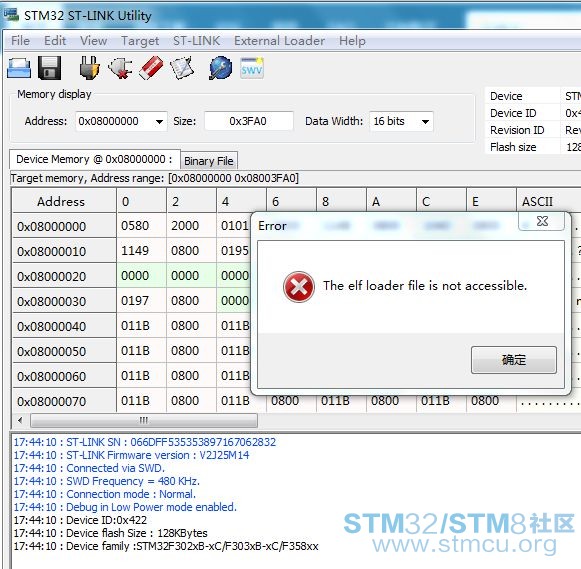Select row address 0x08000030

point(64,301)
